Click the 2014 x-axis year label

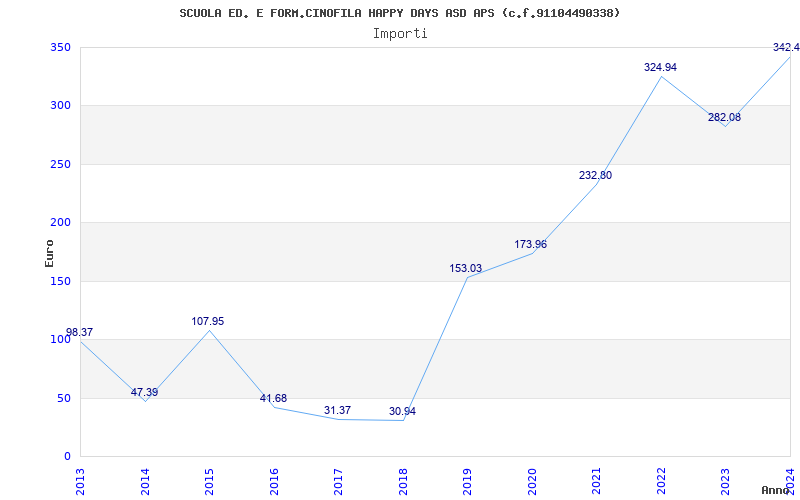pyautogui.click(x=145, y=481)
